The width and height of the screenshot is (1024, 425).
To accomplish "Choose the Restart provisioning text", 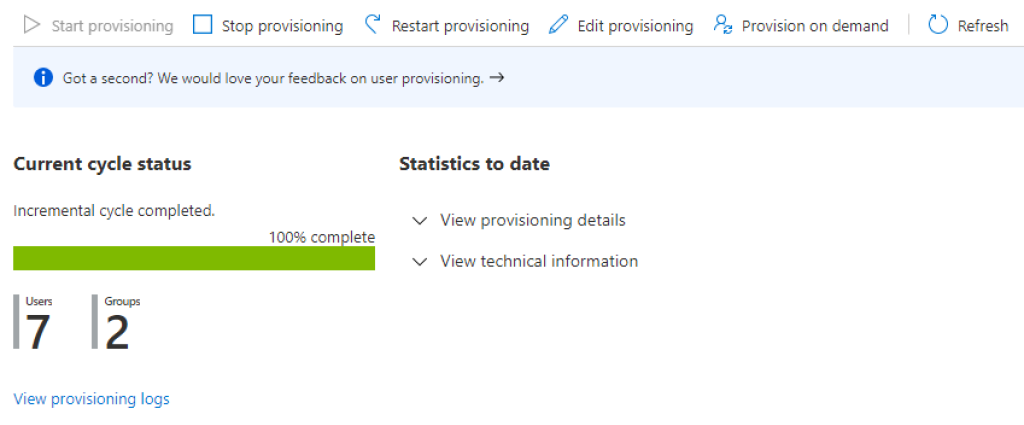I will (460, 26).
